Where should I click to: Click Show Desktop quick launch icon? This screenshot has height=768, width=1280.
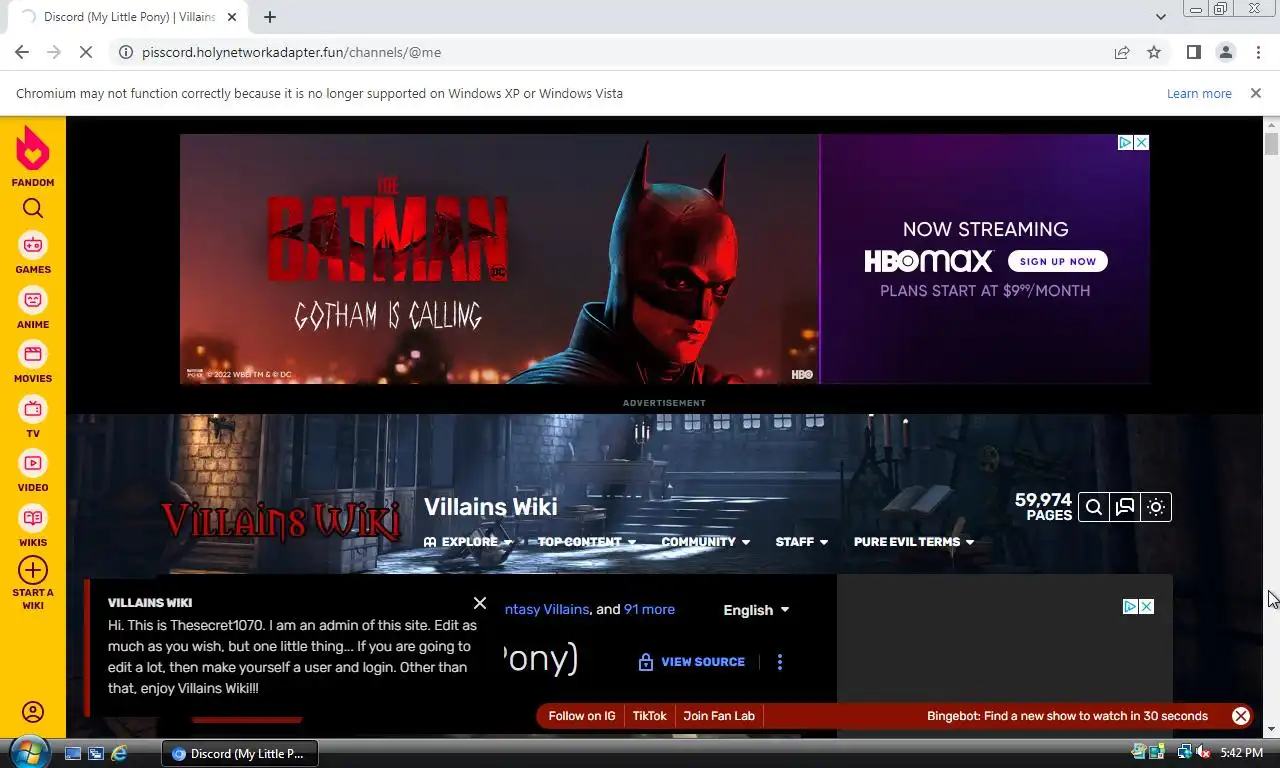click(x=73, y=753)
